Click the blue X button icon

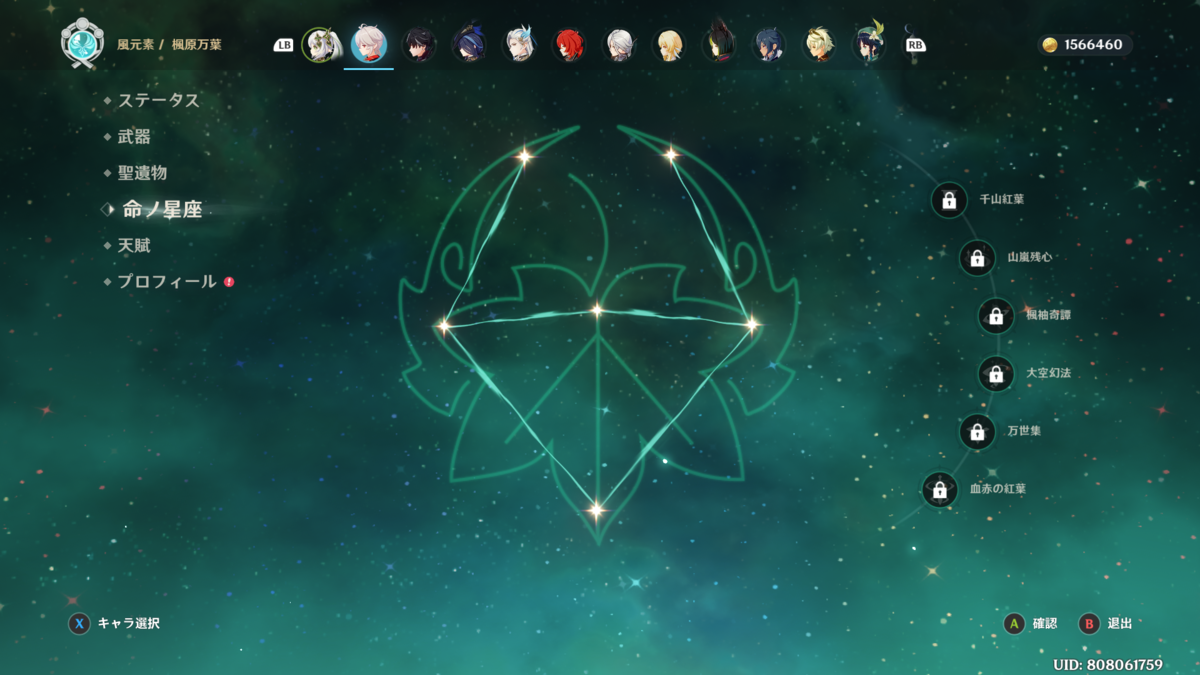pyautogui.click(x=79, y=623)
